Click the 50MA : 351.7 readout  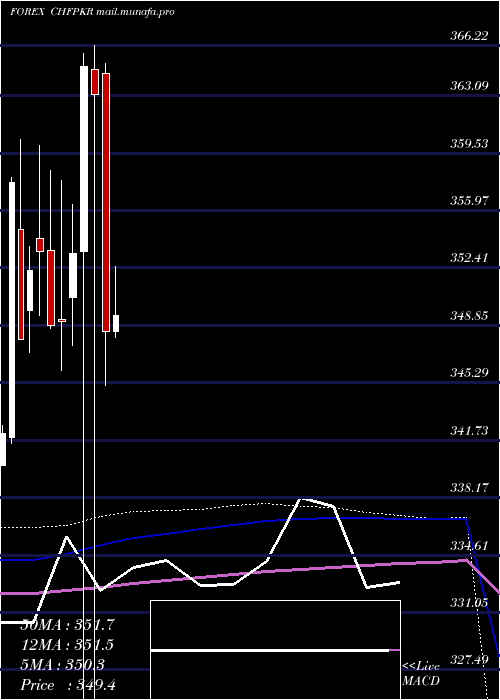68,625
